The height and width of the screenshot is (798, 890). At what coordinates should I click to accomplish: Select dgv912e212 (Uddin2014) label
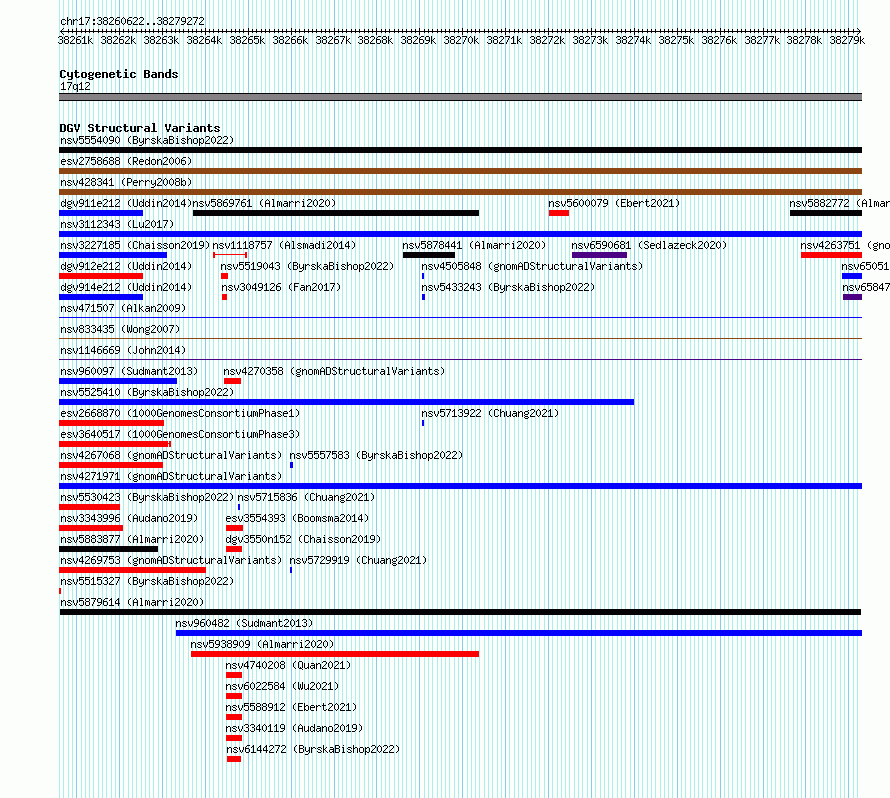(x=126, y=266)
